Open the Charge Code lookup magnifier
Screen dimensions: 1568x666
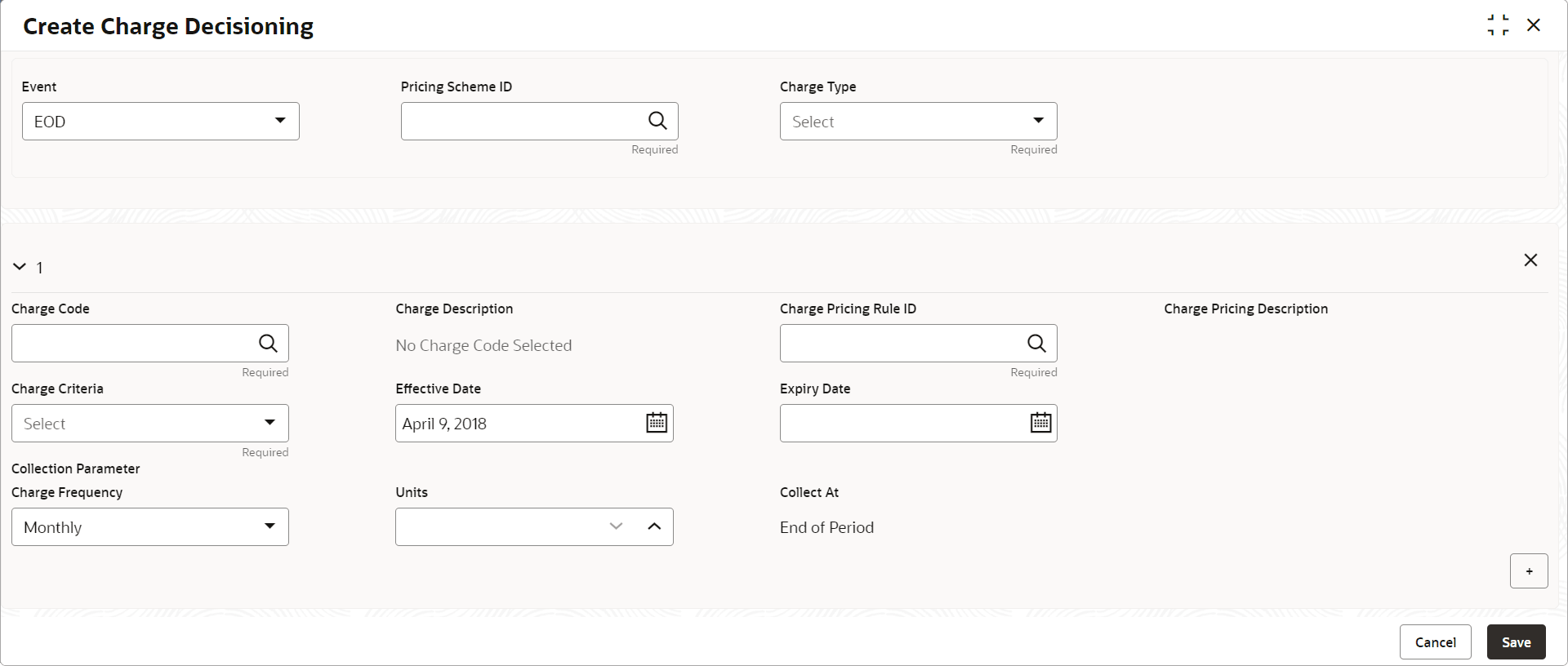268,344
